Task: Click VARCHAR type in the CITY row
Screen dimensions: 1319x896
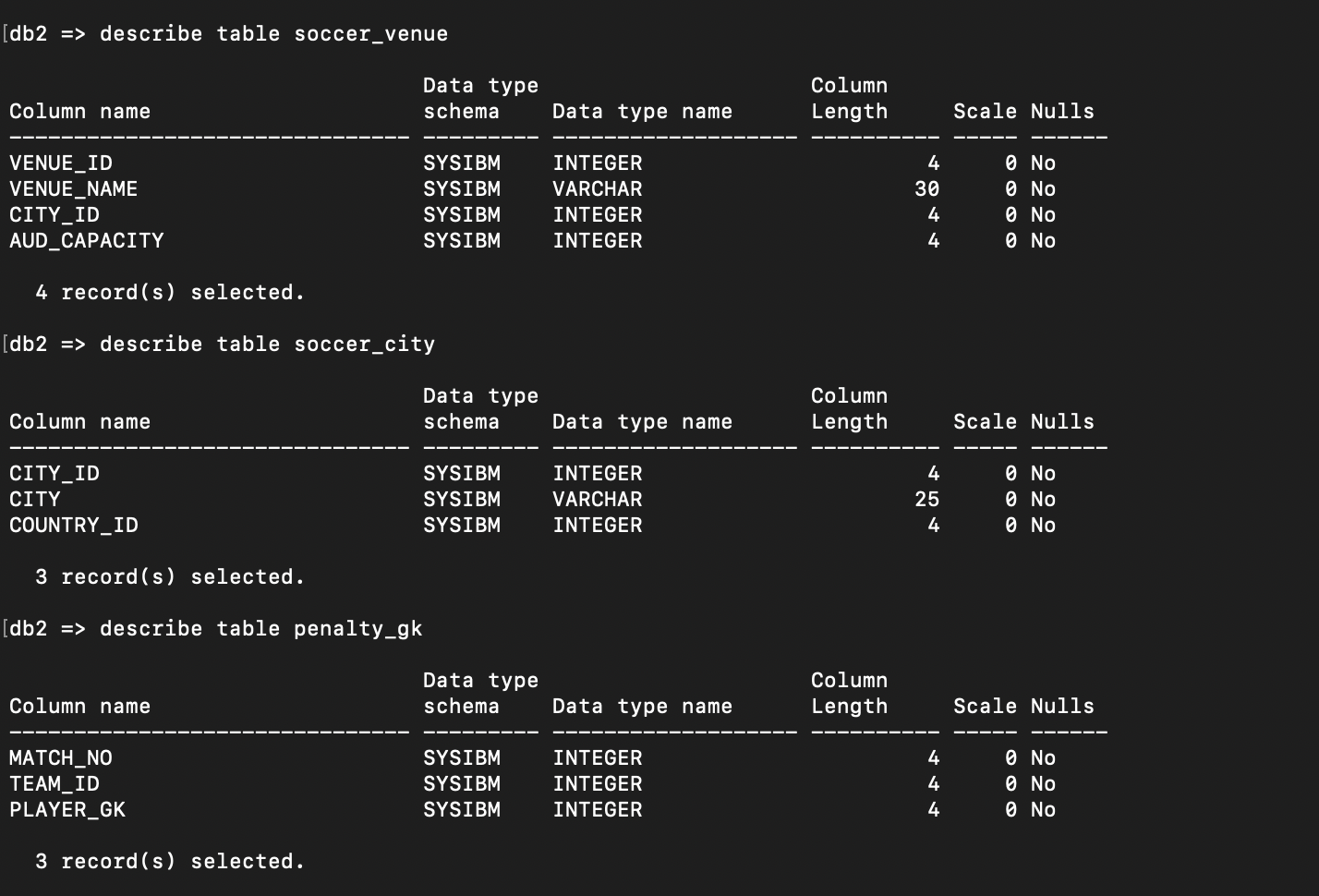Action: pyautogui.click(x=597, y=500)
